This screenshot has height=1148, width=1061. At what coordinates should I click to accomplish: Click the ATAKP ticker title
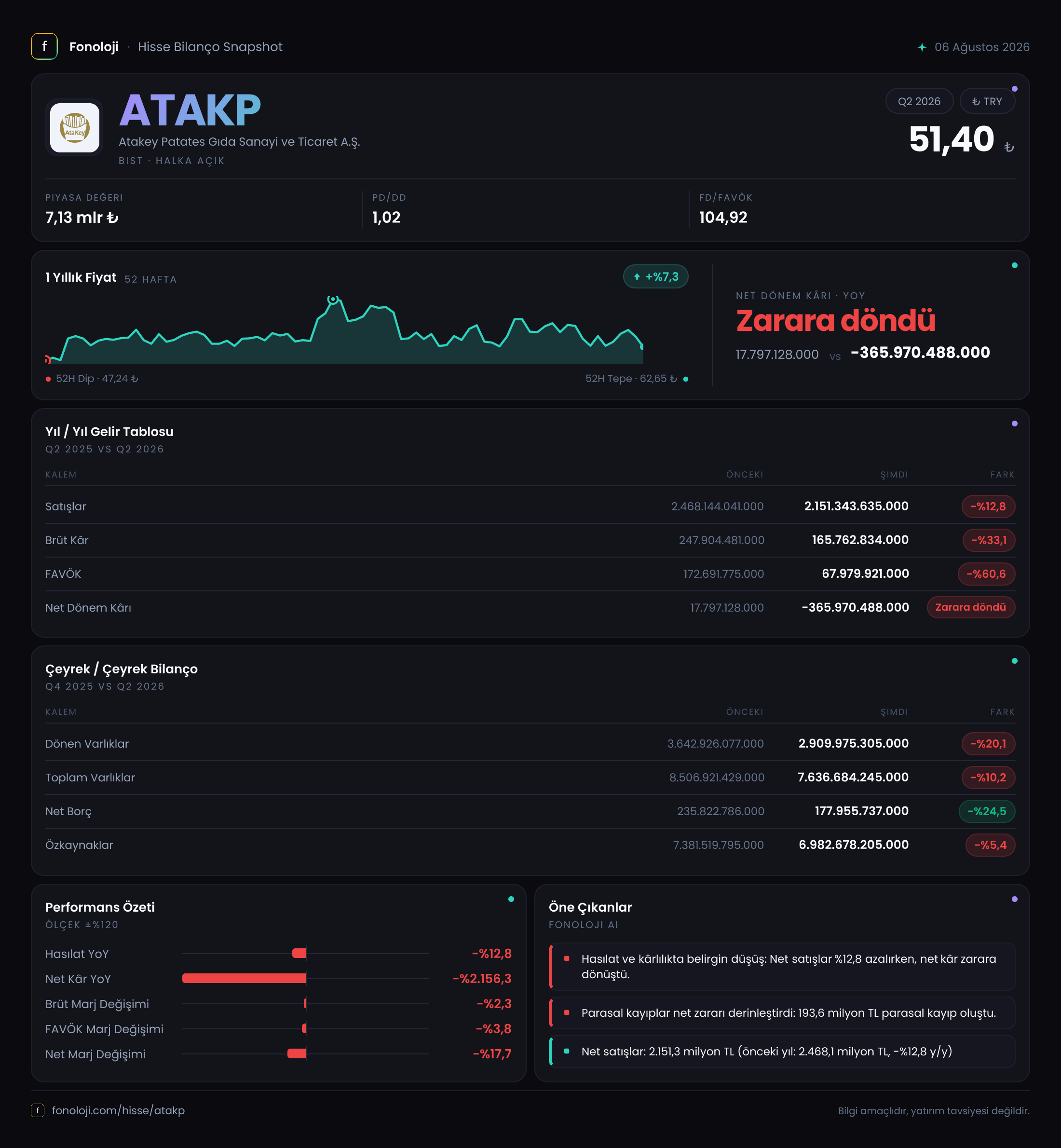[190, 110]
